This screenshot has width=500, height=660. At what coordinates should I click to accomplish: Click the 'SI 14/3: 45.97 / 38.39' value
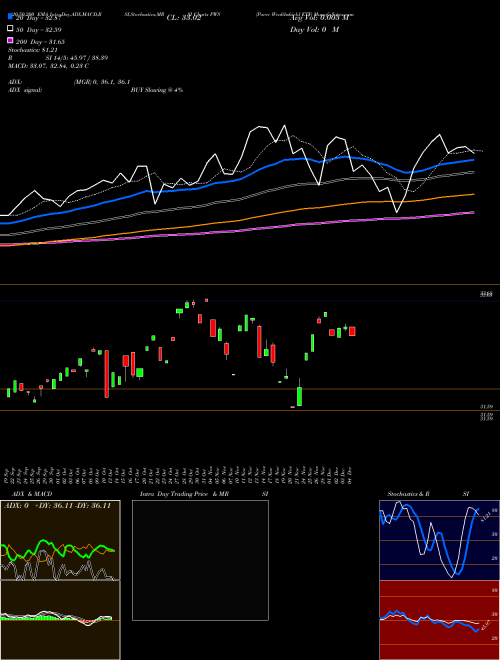77,58
